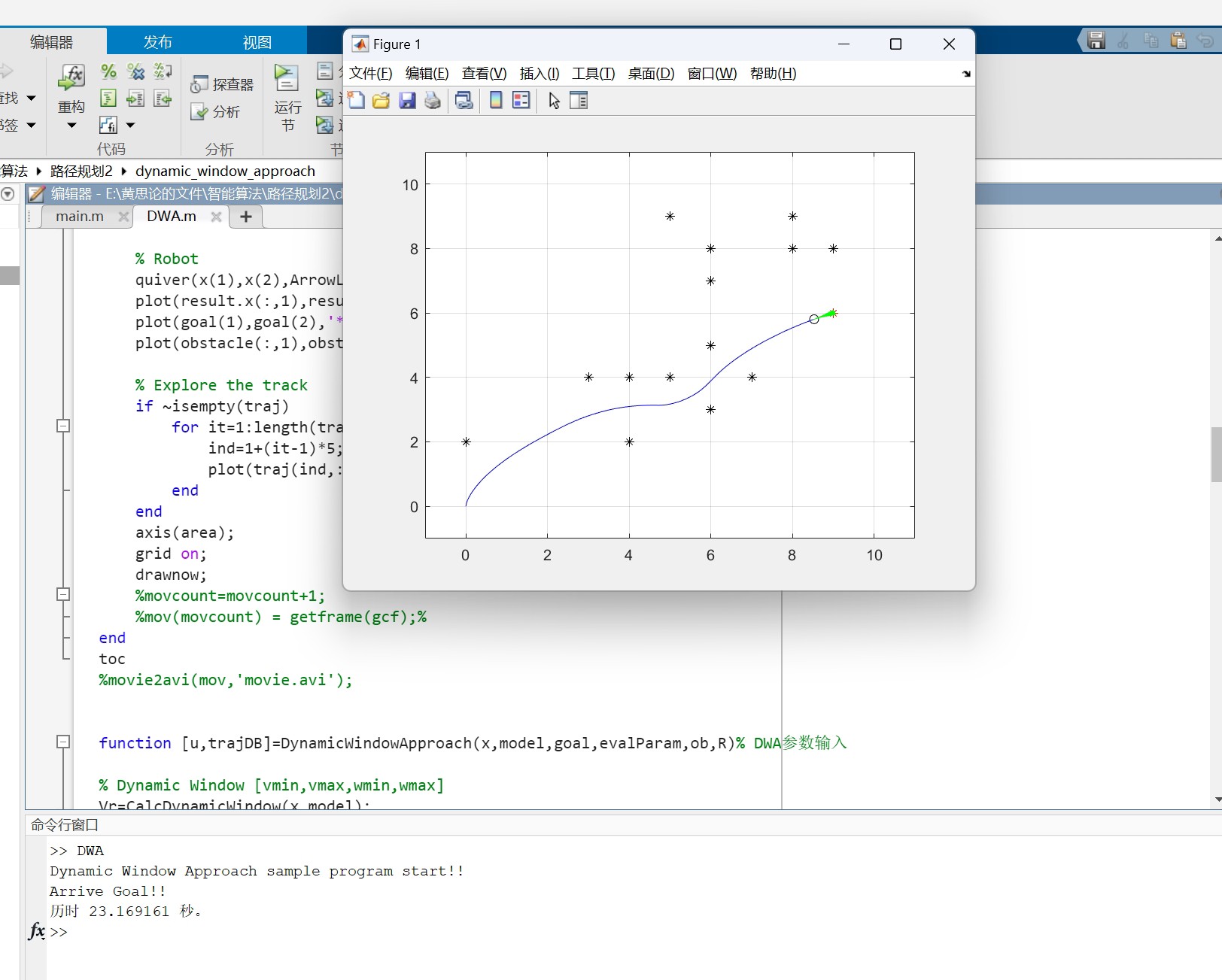1222x980 pixels.
Task: Add a new editor tab with plus button
Action: tap(245, 217)
